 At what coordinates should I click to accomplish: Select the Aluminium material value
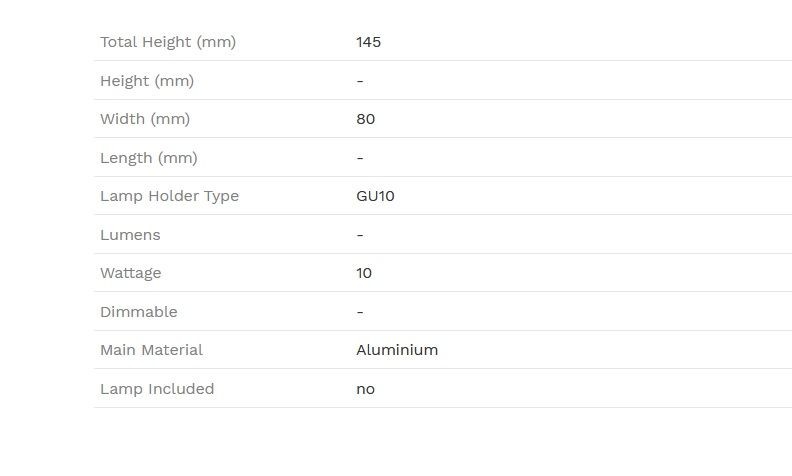pos(397,350)
